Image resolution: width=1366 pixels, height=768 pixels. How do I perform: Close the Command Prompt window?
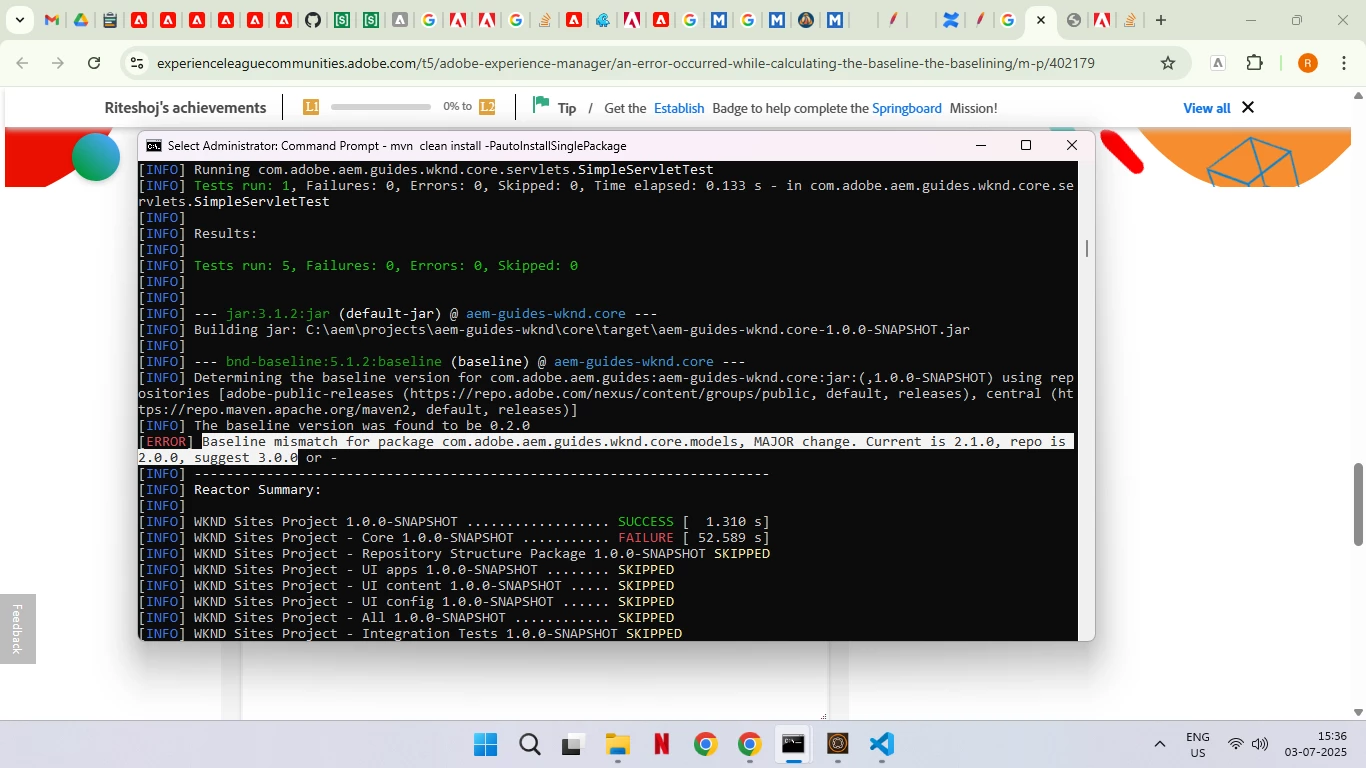coord(1072,146)
